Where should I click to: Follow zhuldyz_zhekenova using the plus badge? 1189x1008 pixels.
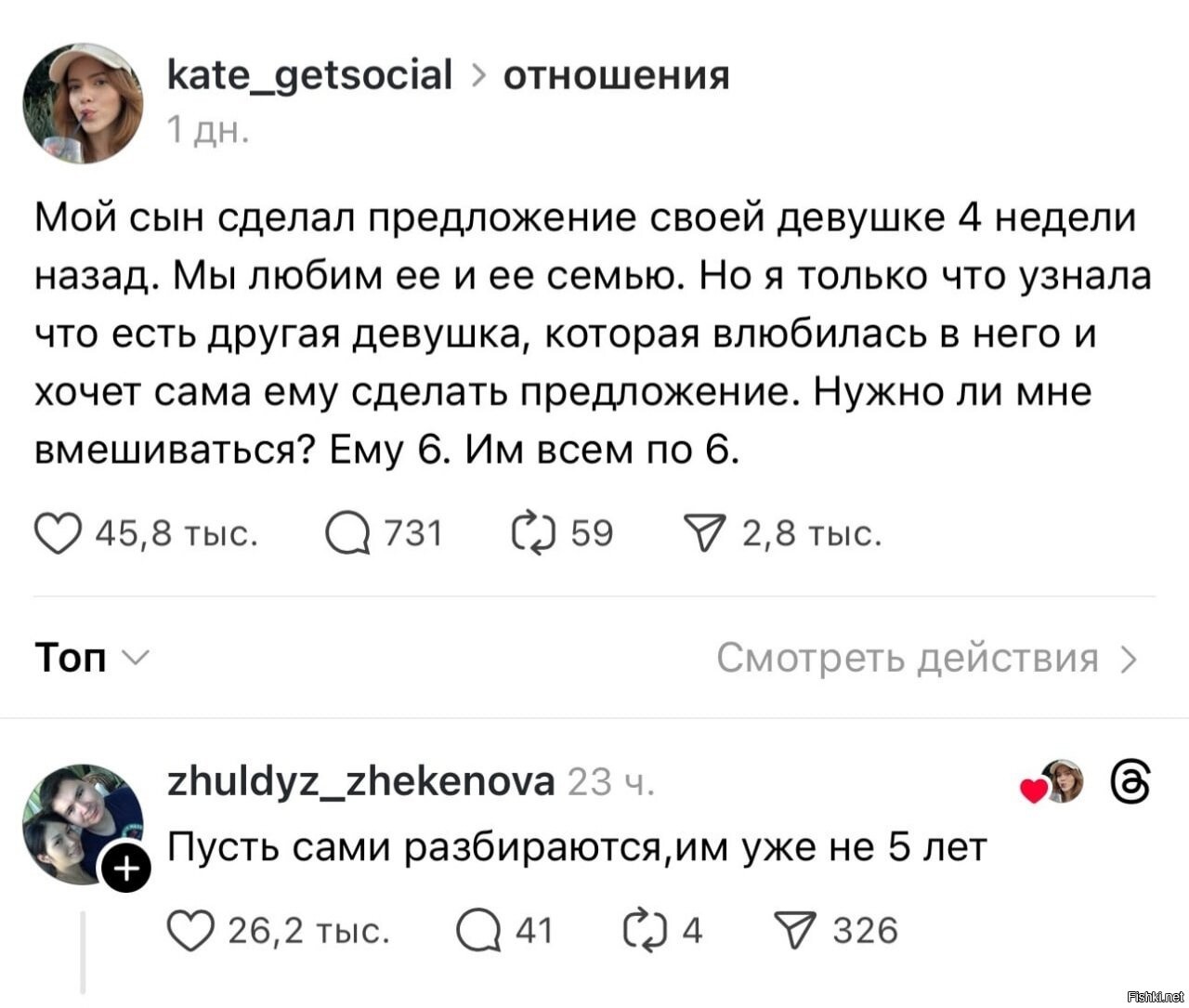125,870
